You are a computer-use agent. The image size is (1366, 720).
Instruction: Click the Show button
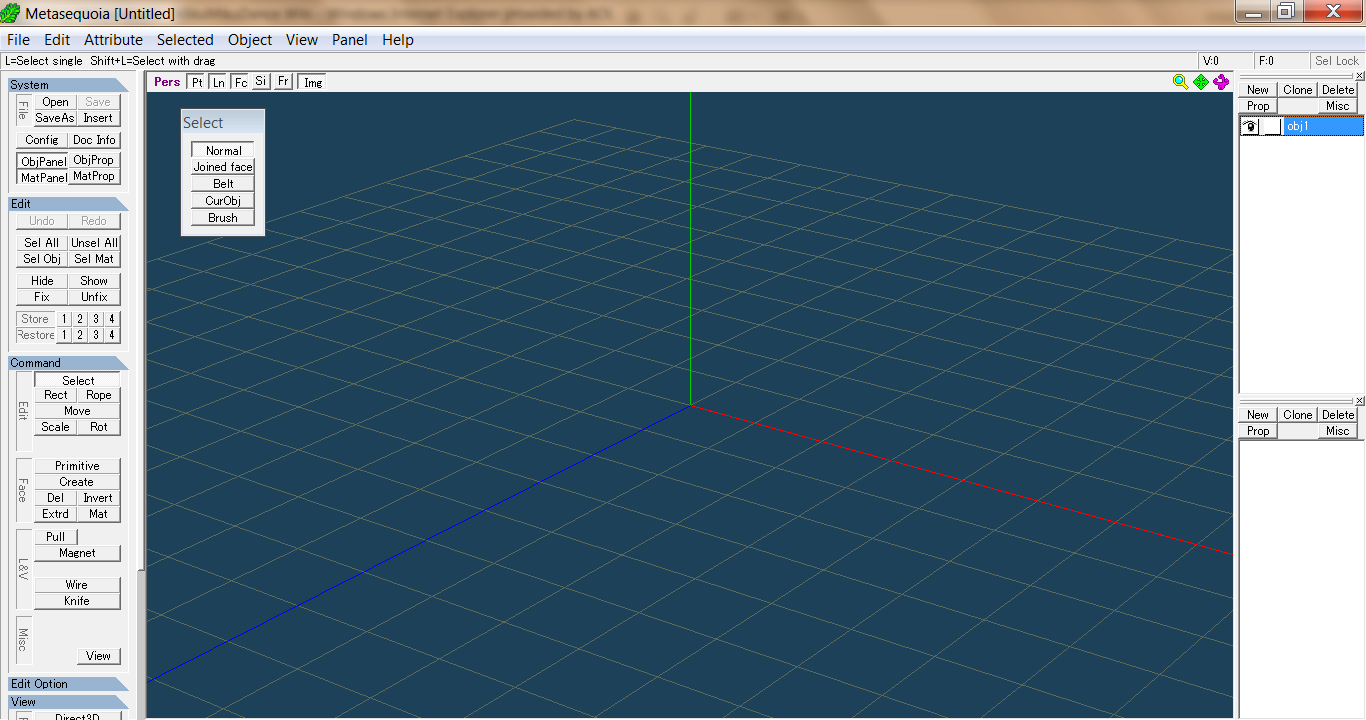94,281
